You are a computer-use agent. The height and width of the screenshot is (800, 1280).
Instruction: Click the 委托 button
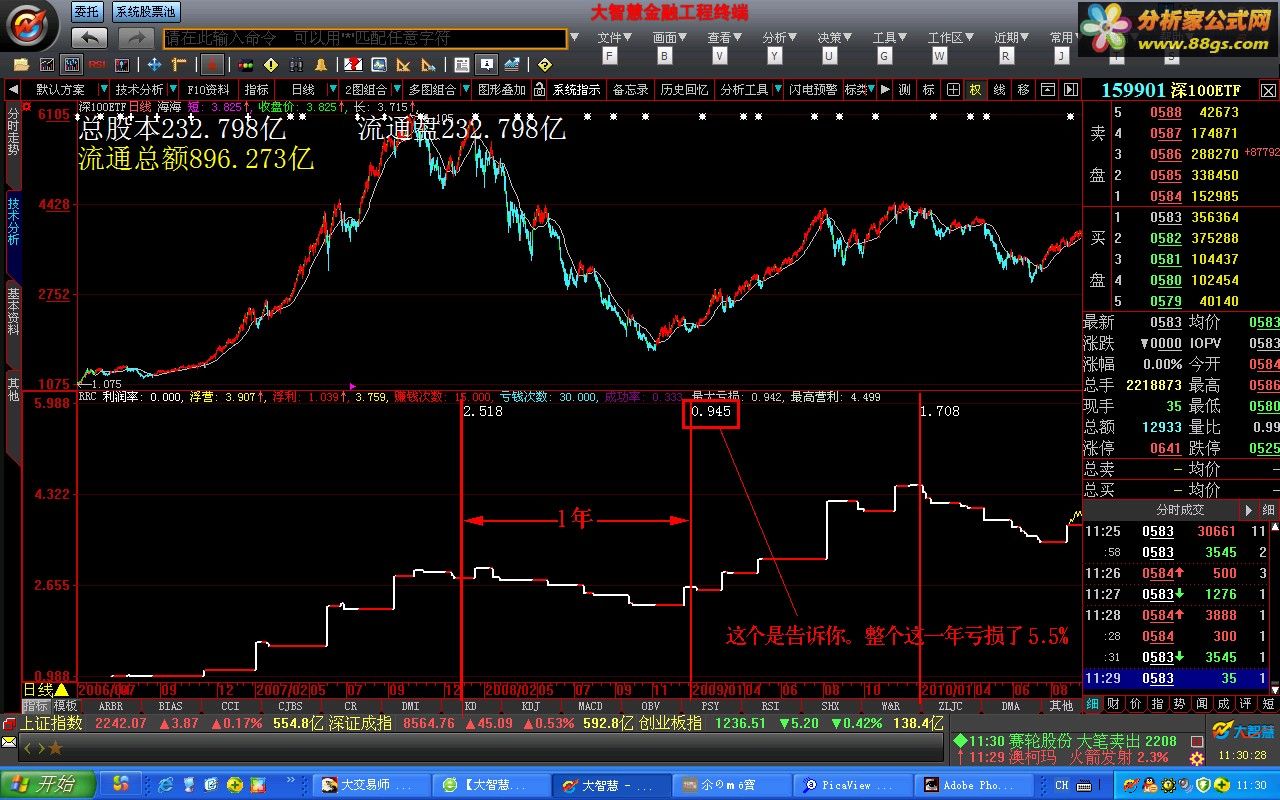[x=87, y=12]
